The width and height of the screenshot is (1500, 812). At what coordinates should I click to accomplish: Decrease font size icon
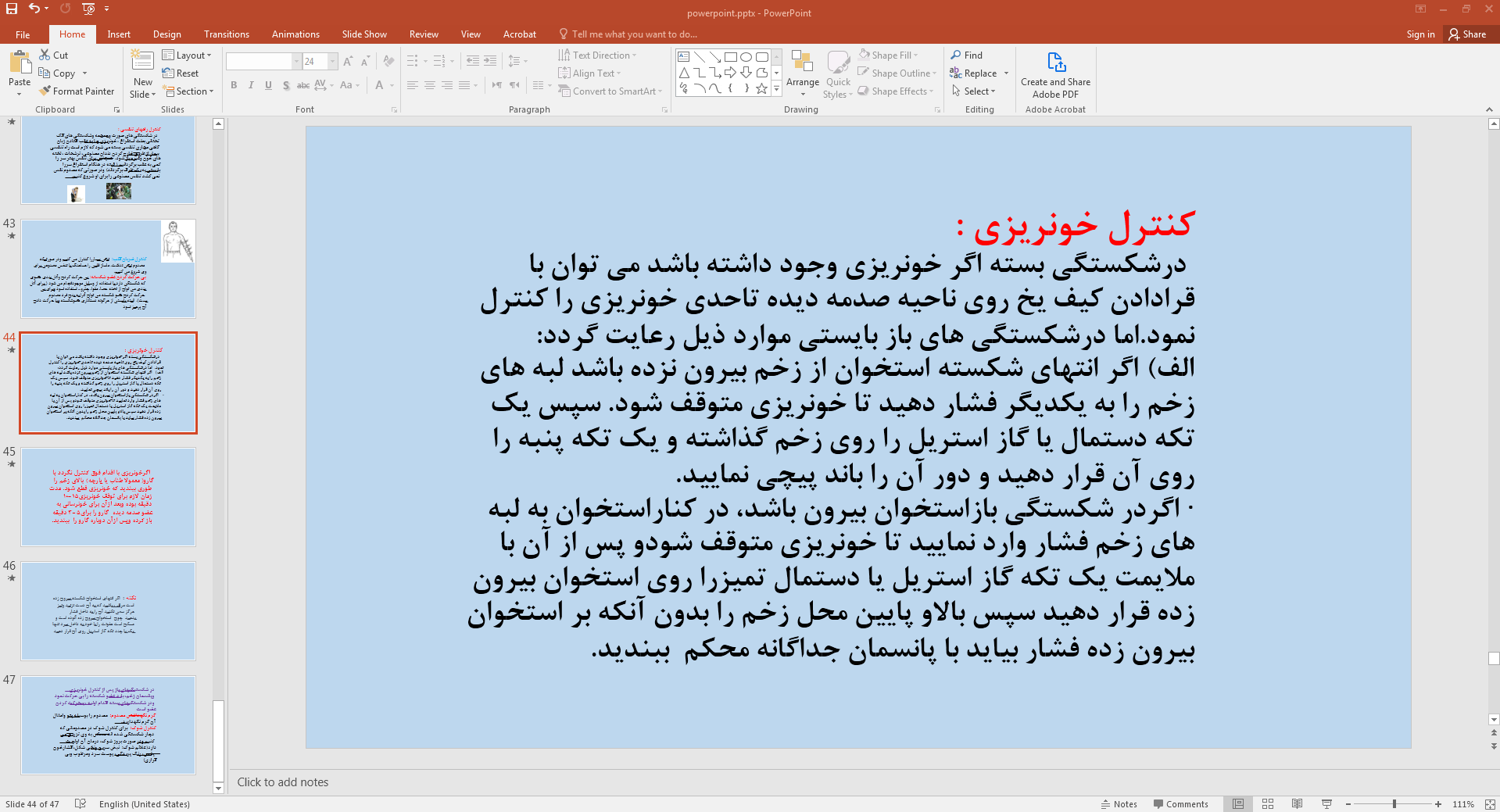click(x=365, y=61)
